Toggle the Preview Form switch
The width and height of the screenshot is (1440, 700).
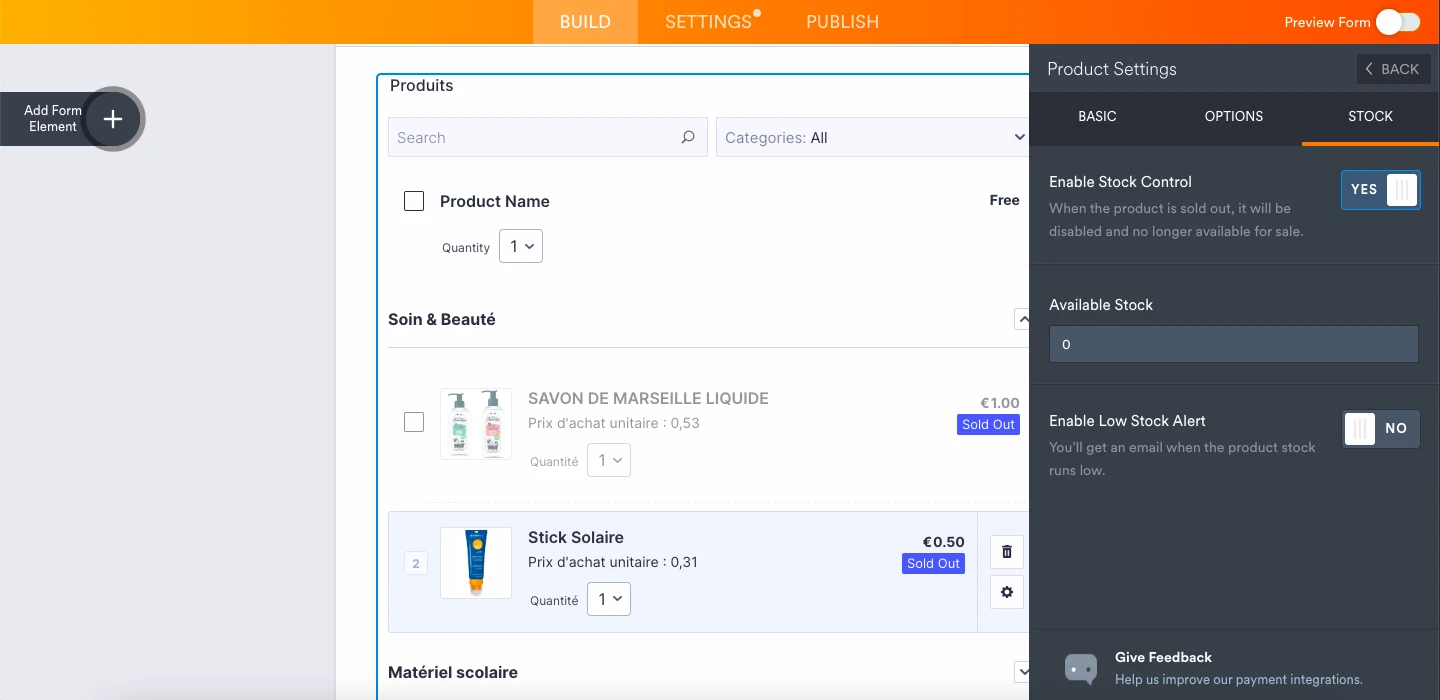click(x=1397, y=22)
